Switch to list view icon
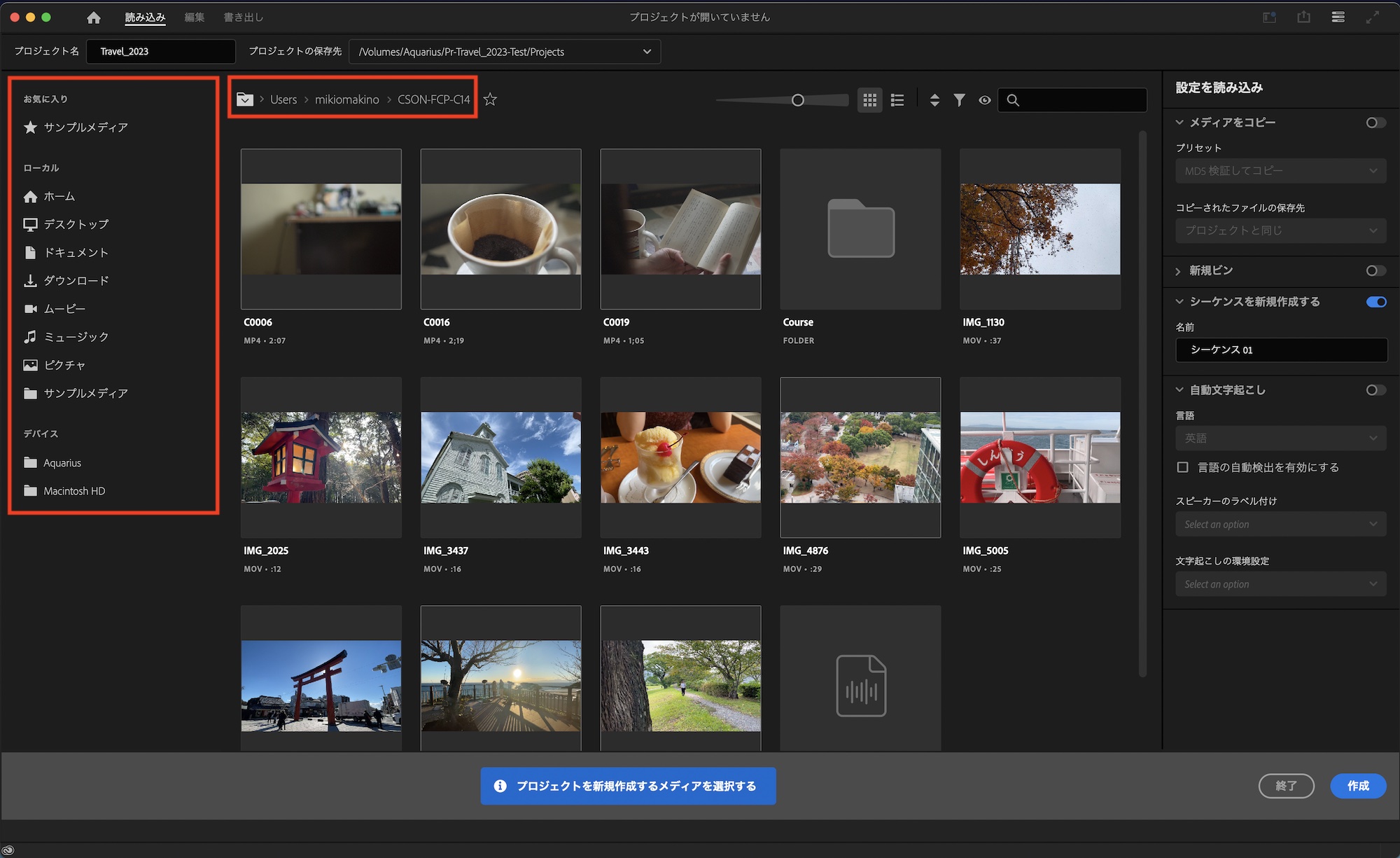1400x858 pixels. point(897,100)
